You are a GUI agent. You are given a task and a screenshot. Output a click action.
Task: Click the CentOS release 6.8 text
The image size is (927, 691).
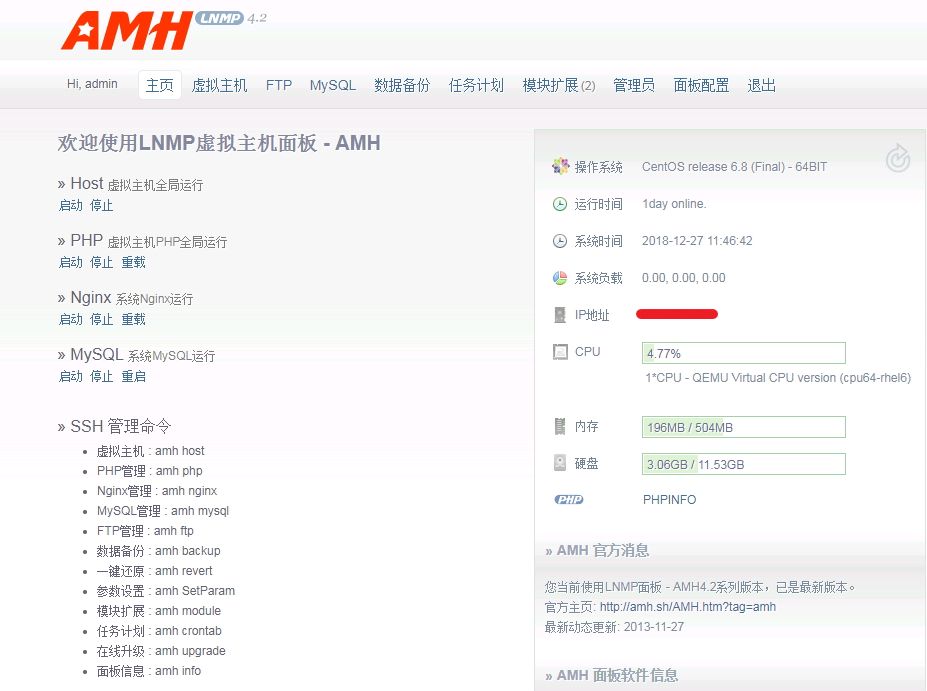coord(734,167)
